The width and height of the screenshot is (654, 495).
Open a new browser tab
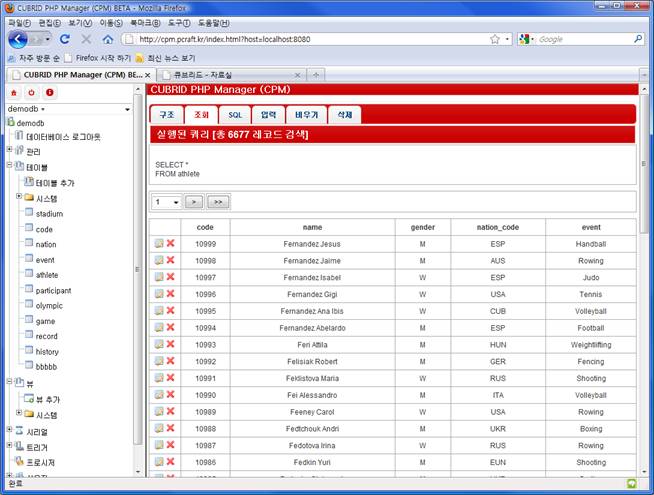(316, 75)
